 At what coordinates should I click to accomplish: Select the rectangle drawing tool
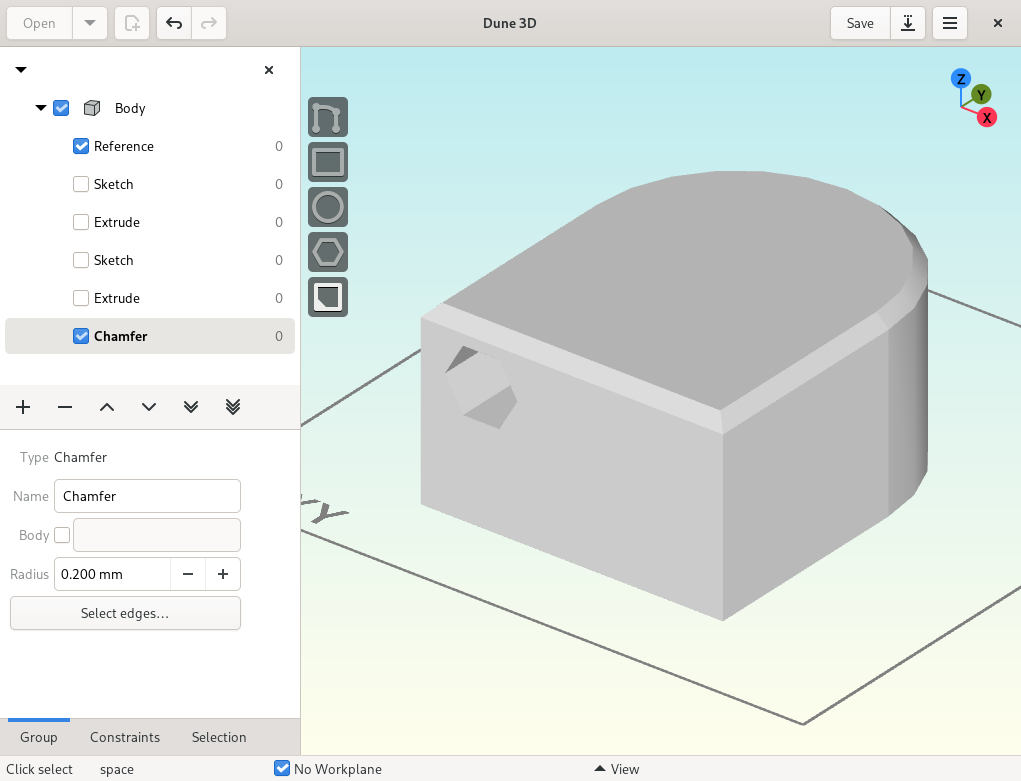328,162
